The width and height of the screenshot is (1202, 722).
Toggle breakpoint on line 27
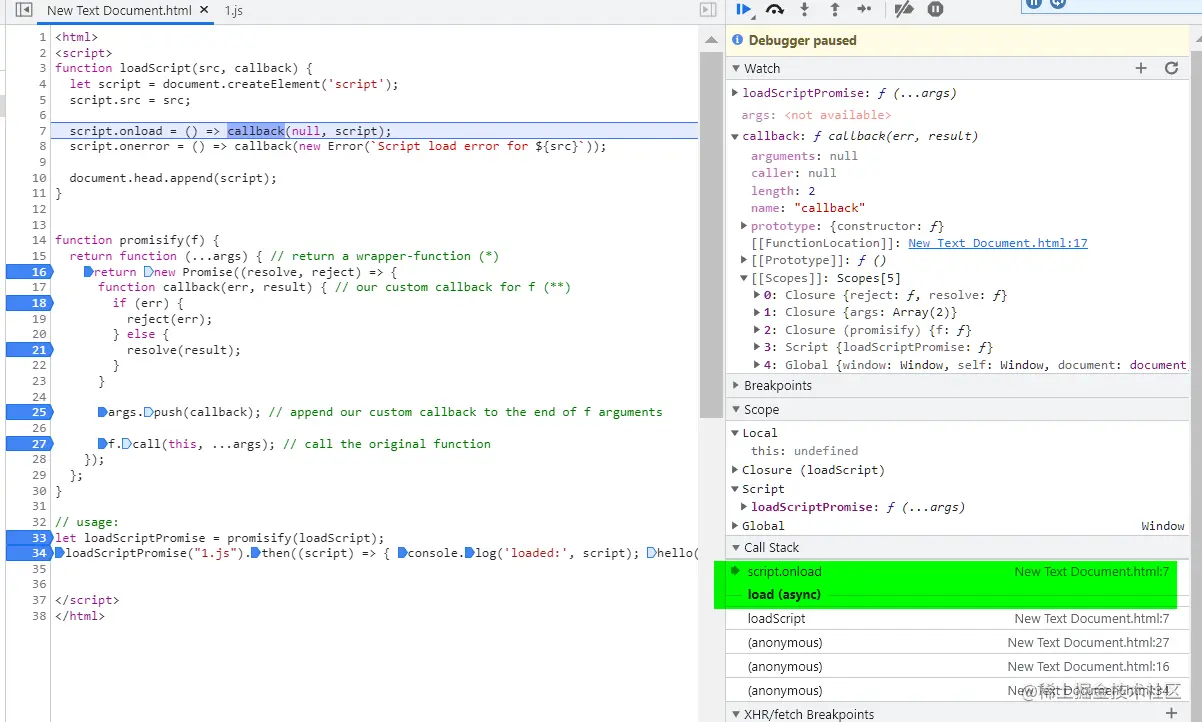pos(28,444)
